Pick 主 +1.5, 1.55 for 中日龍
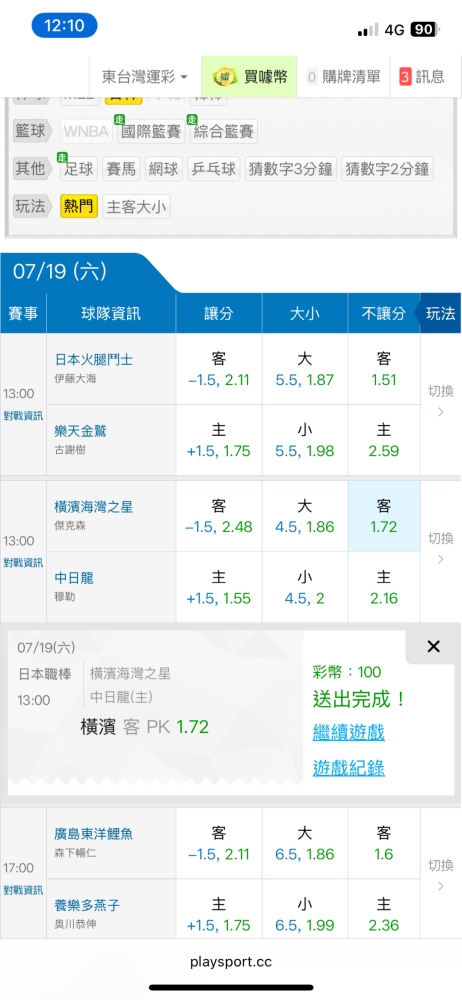The height and width of the screenshot is (1000, 462). click(x=219, y=587)
